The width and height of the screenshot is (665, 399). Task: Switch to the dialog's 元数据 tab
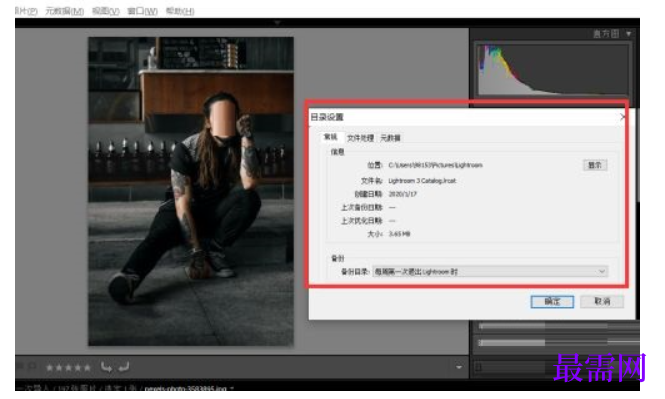point(390,138)
